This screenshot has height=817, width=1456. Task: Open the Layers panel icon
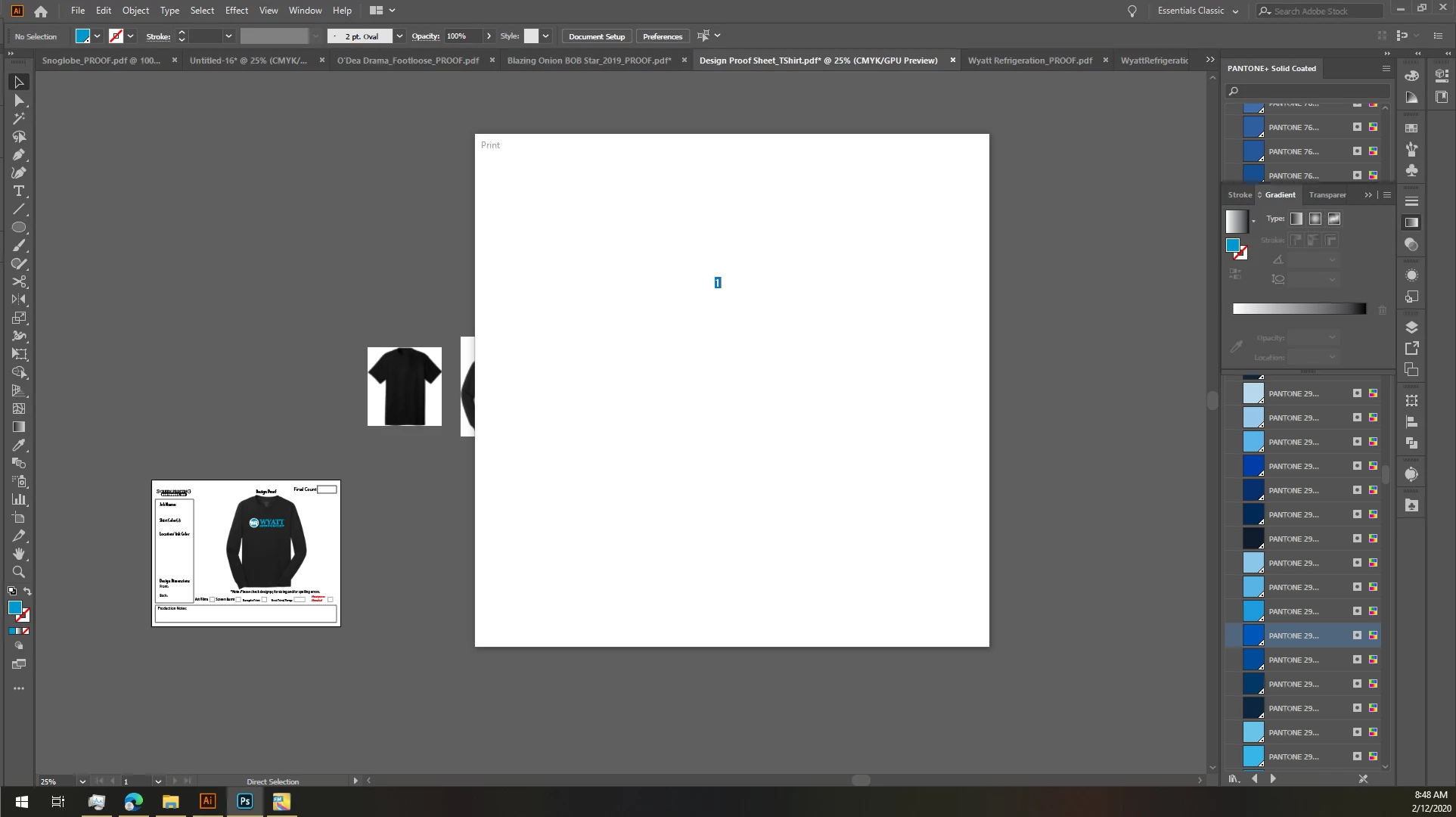point(1411,328)
